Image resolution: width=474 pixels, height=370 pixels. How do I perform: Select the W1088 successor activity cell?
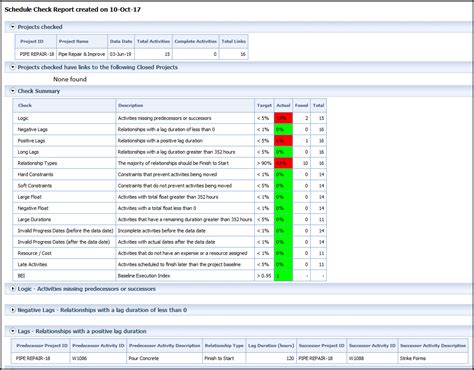coord(372,358)
